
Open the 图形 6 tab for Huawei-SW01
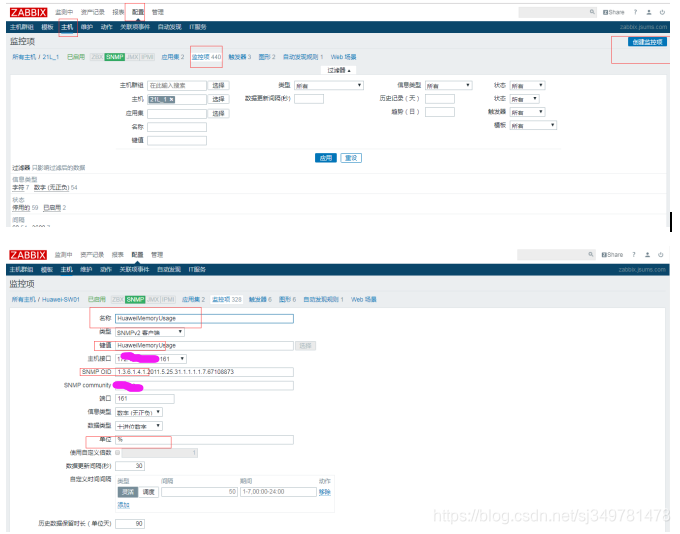click(287, 299)
